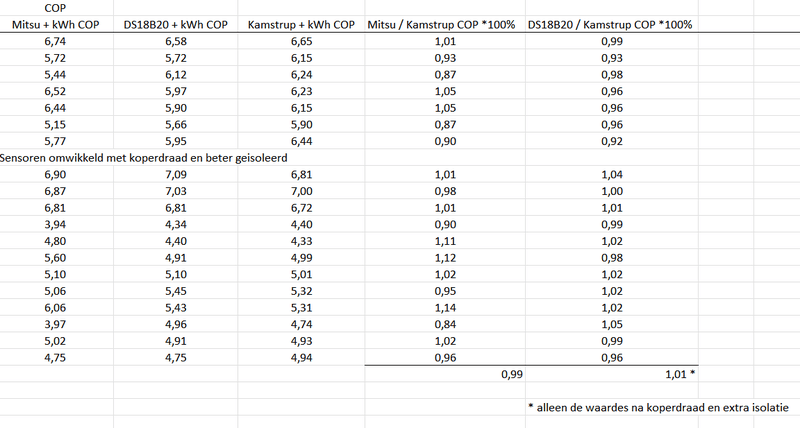Screen dimensions: 800x428
Task: Click the Mitsu value '5,77'
Action: tap(55, 141)
